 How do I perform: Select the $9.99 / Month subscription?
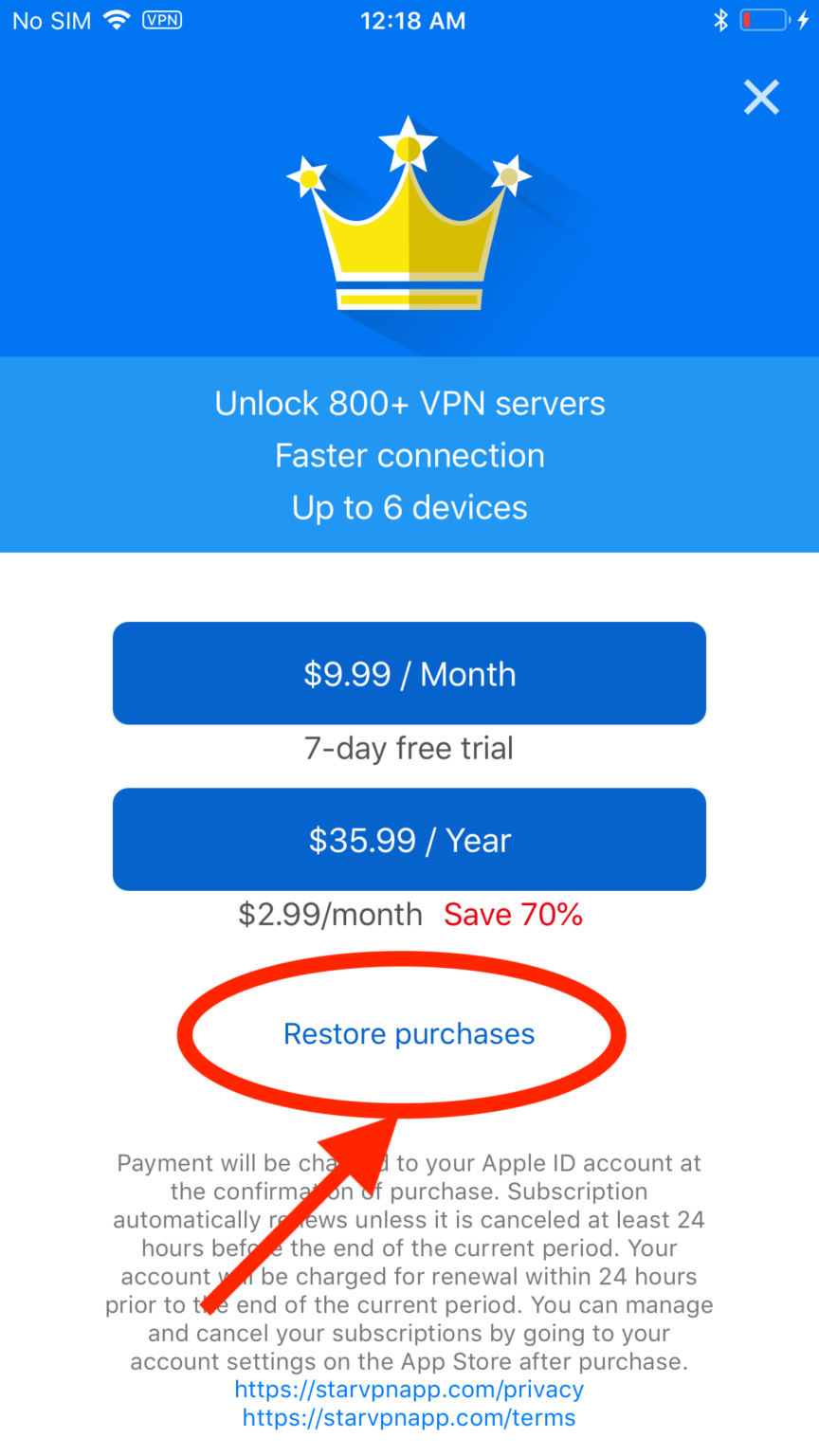tap(409, 673)
